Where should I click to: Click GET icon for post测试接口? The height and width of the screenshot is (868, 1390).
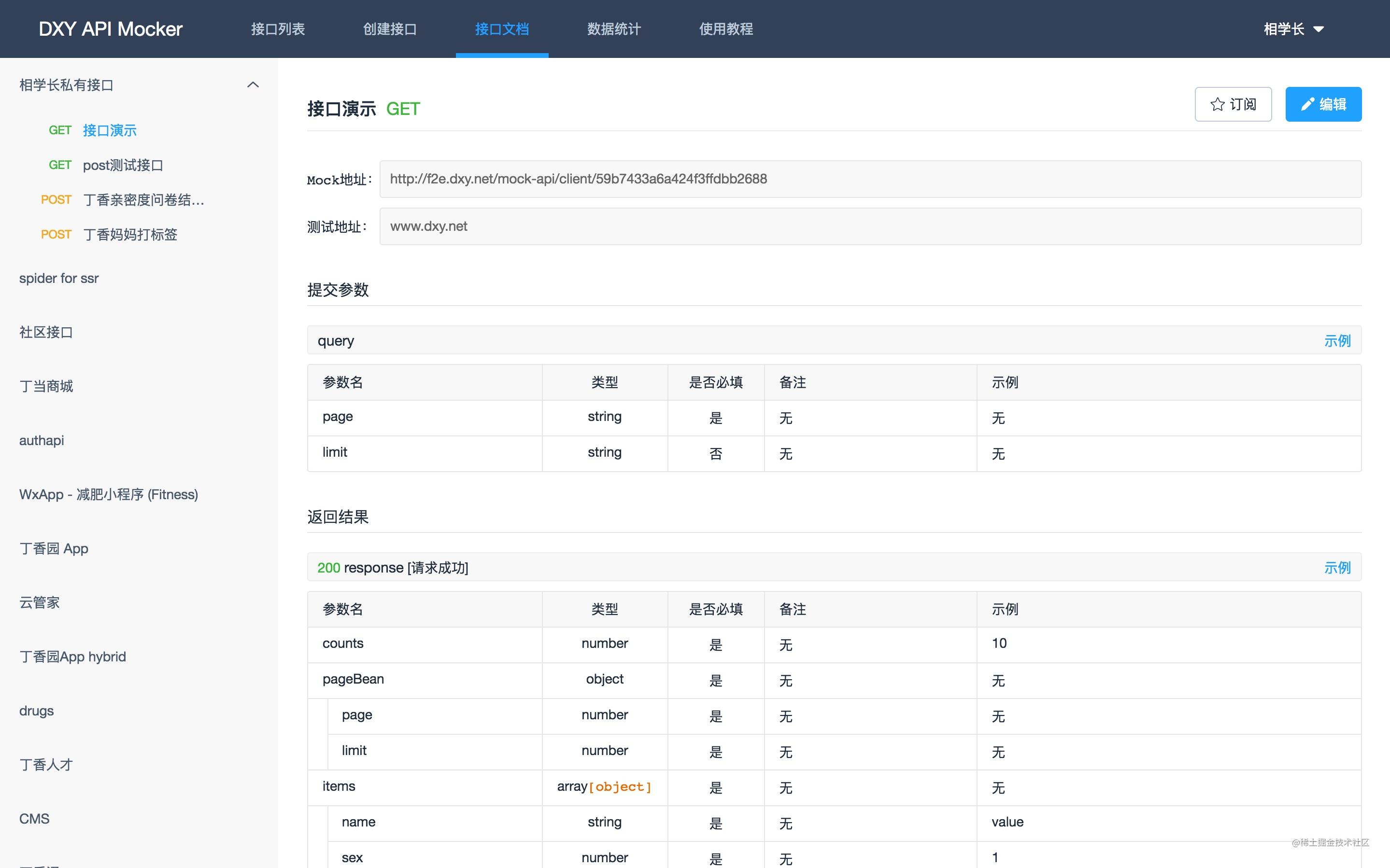[x=61, y=165]
